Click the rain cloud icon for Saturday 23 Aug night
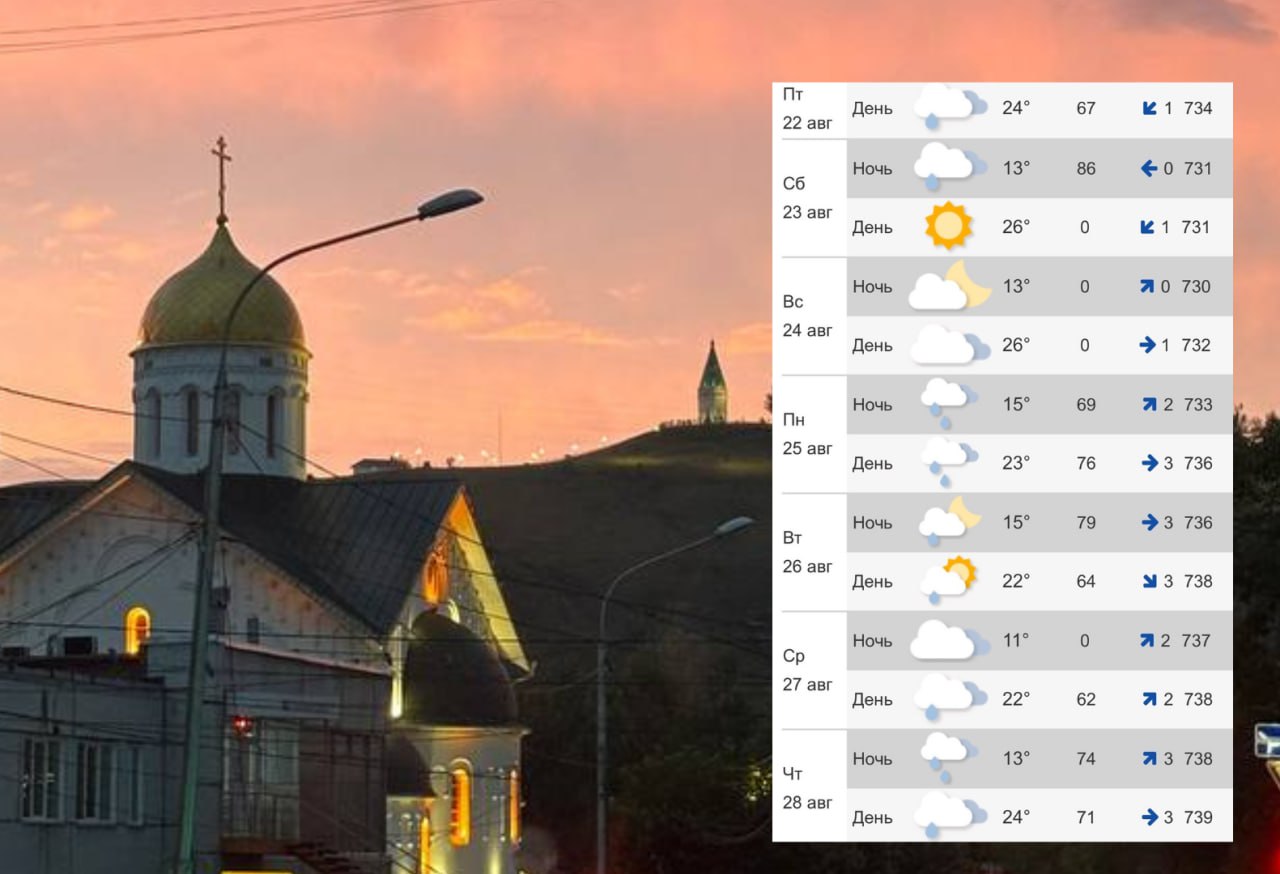 coord(950,166)
